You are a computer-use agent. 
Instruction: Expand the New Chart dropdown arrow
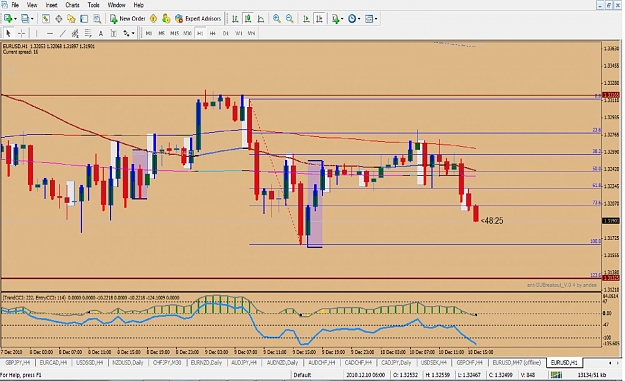point(15,19)
